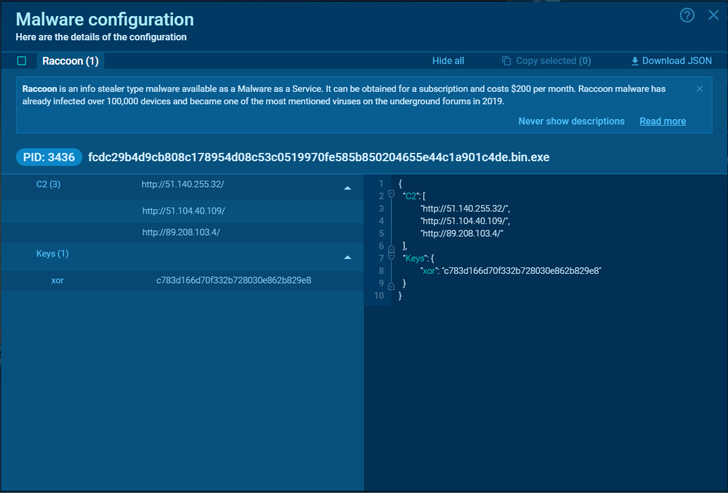
Task: Click Download JSON
Action: 671,61
